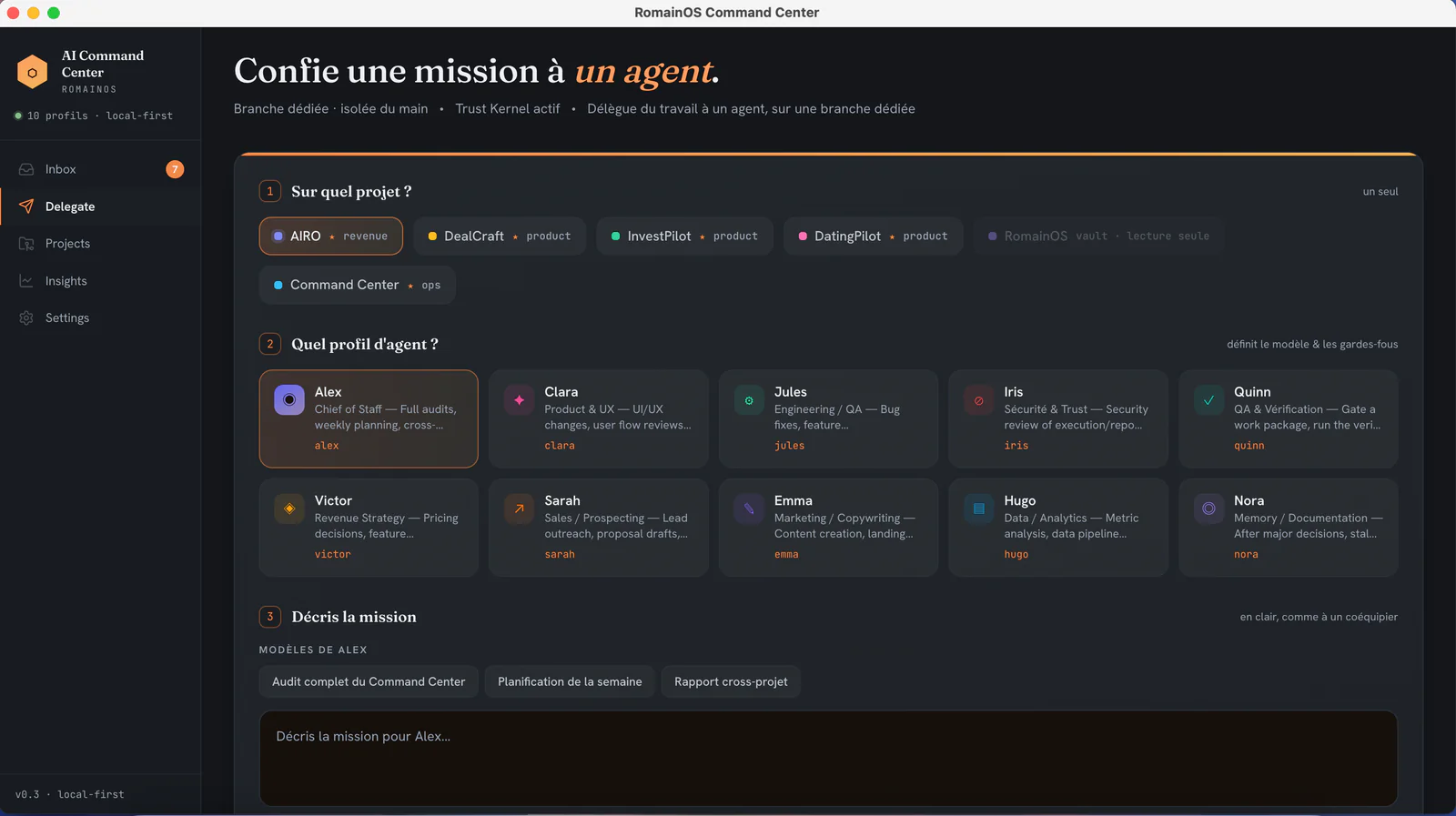Click the Inbox envelope icon in sidebar
The height and width of the screenshot is (816, 1456).
26,169
